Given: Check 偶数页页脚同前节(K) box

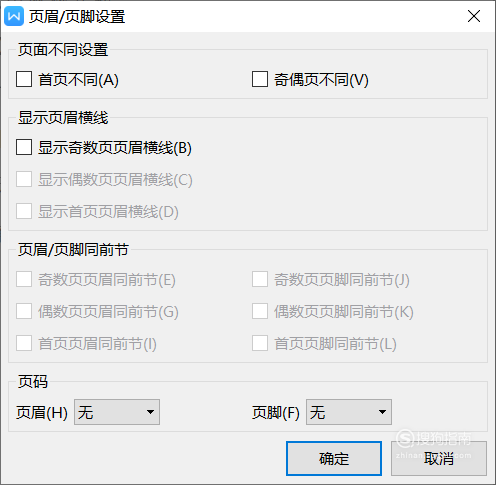Looking at the screenshot, I should (260, 311).
